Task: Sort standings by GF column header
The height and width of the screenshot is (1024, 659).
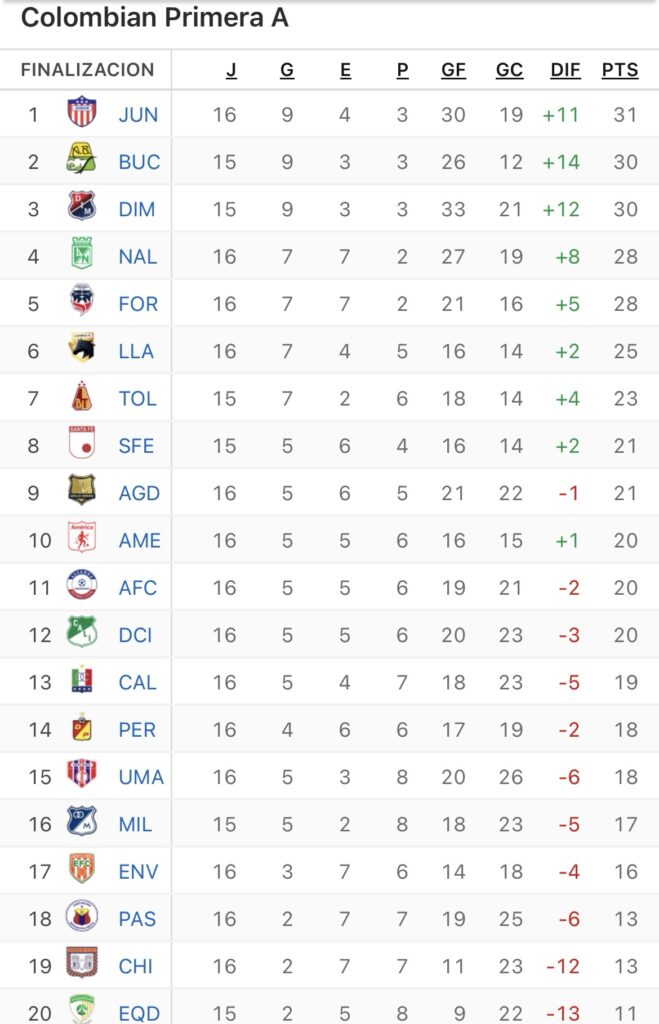Action: (x=453, y=70)
